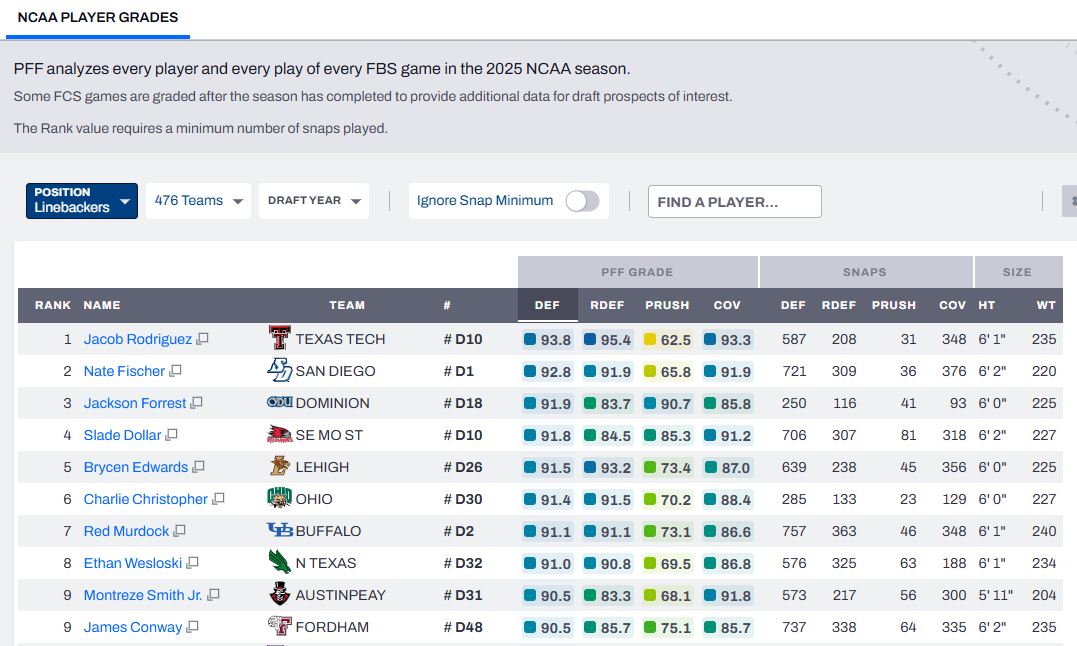1077x646 pixels.
Task: Expand the 476 Teams dropdown
Action: click(x=199, y=200)
